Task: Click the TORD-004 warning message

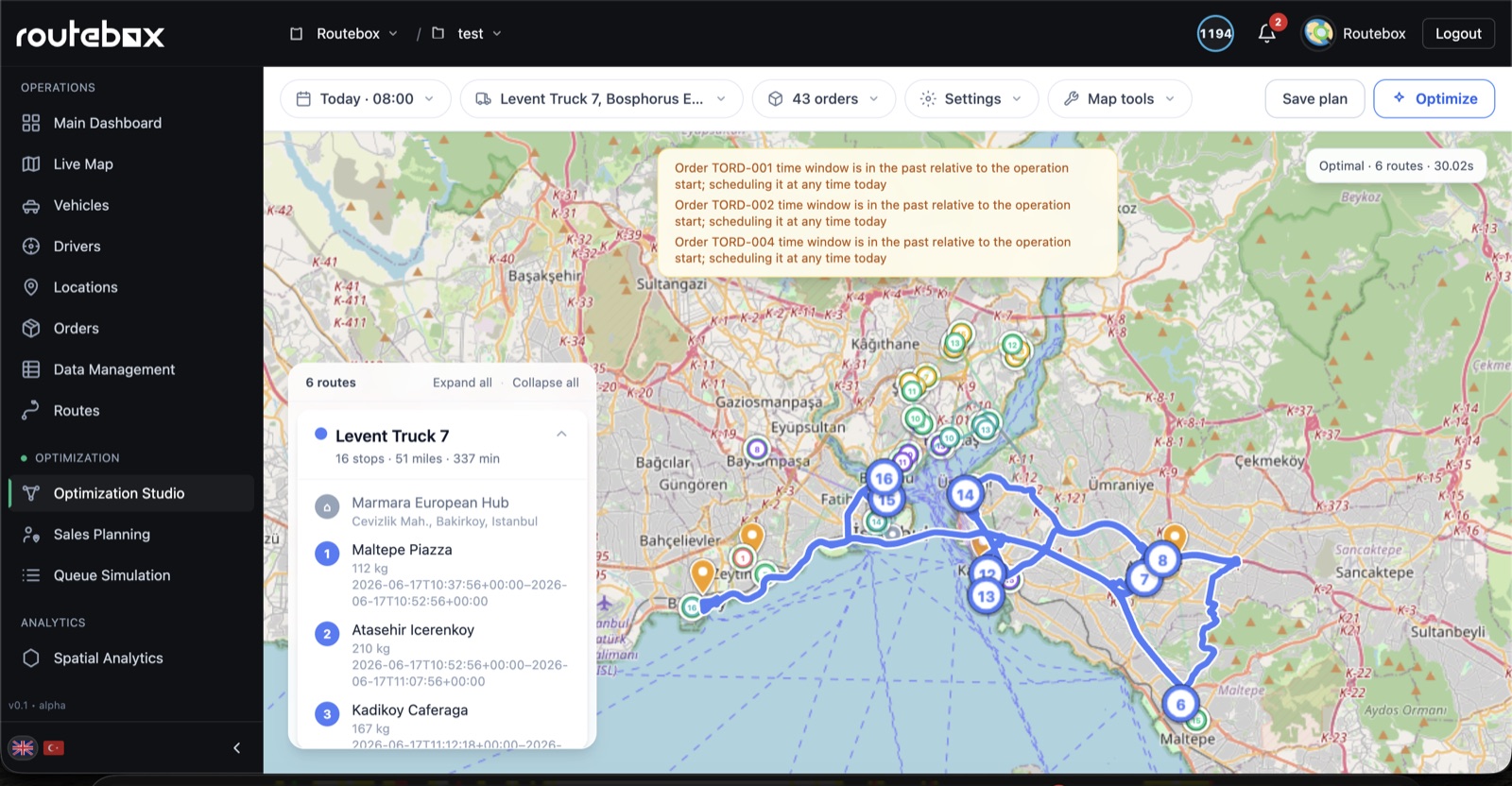Action: pos(872,250)
